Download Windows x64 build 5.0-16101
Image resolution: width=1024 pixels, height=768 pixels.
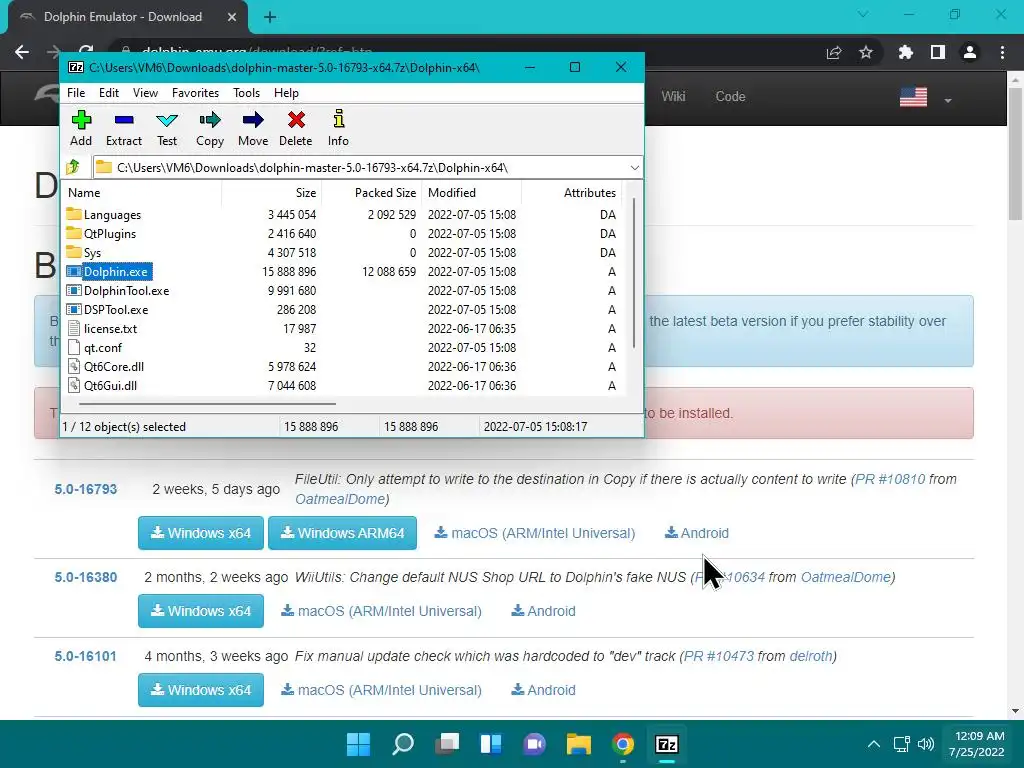(x=200, y=690)
